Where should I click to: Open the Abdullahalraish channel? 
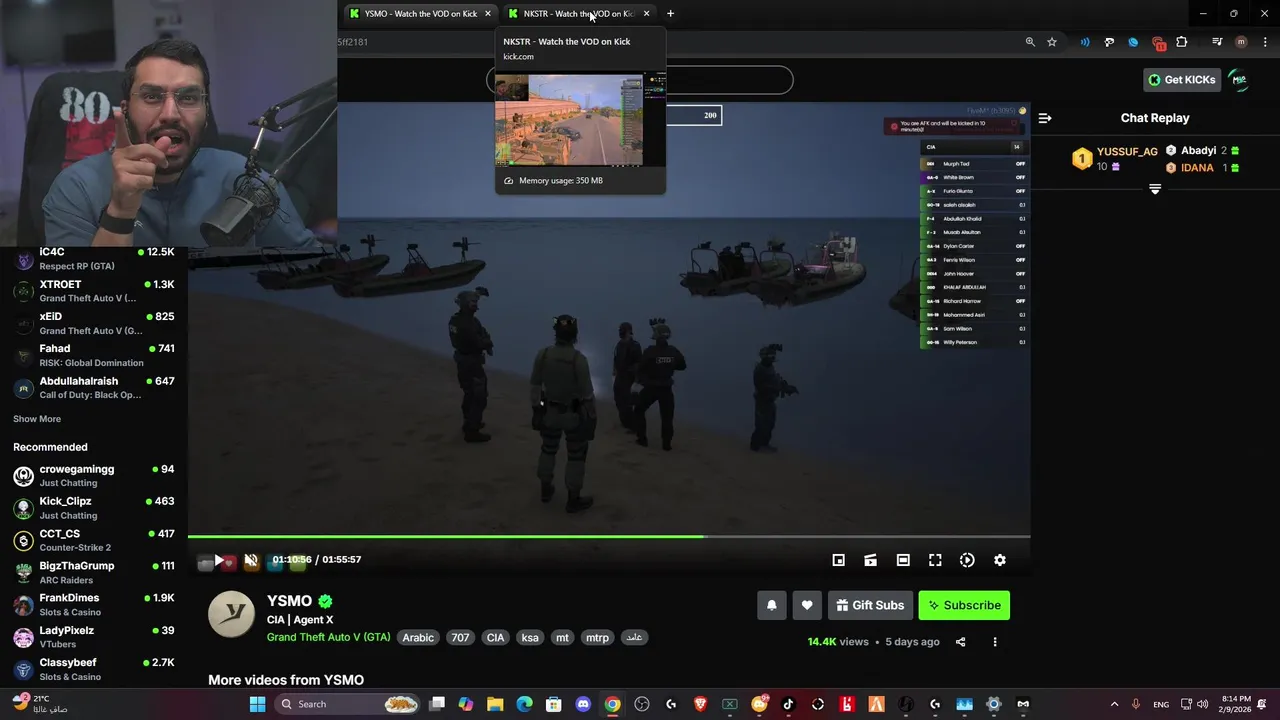(x=94, y=387)
